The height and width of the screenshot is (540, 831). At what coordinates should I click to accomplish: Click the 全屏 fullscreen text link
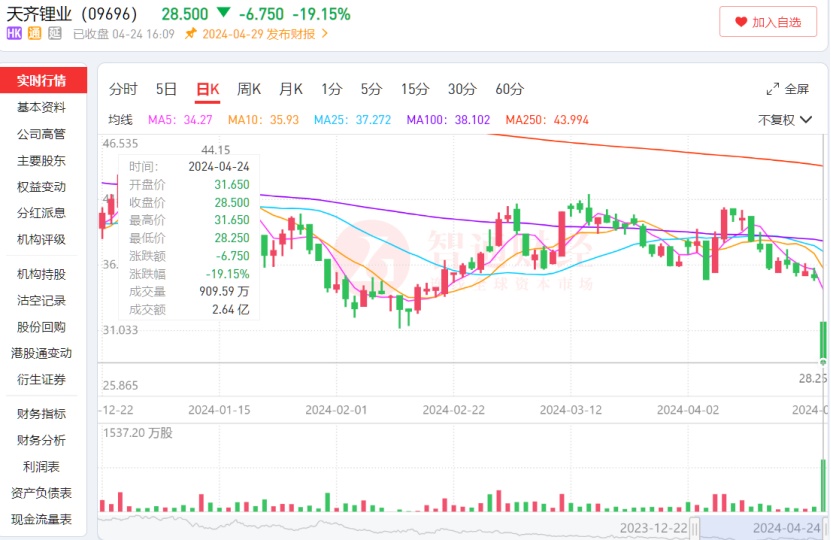797,89
